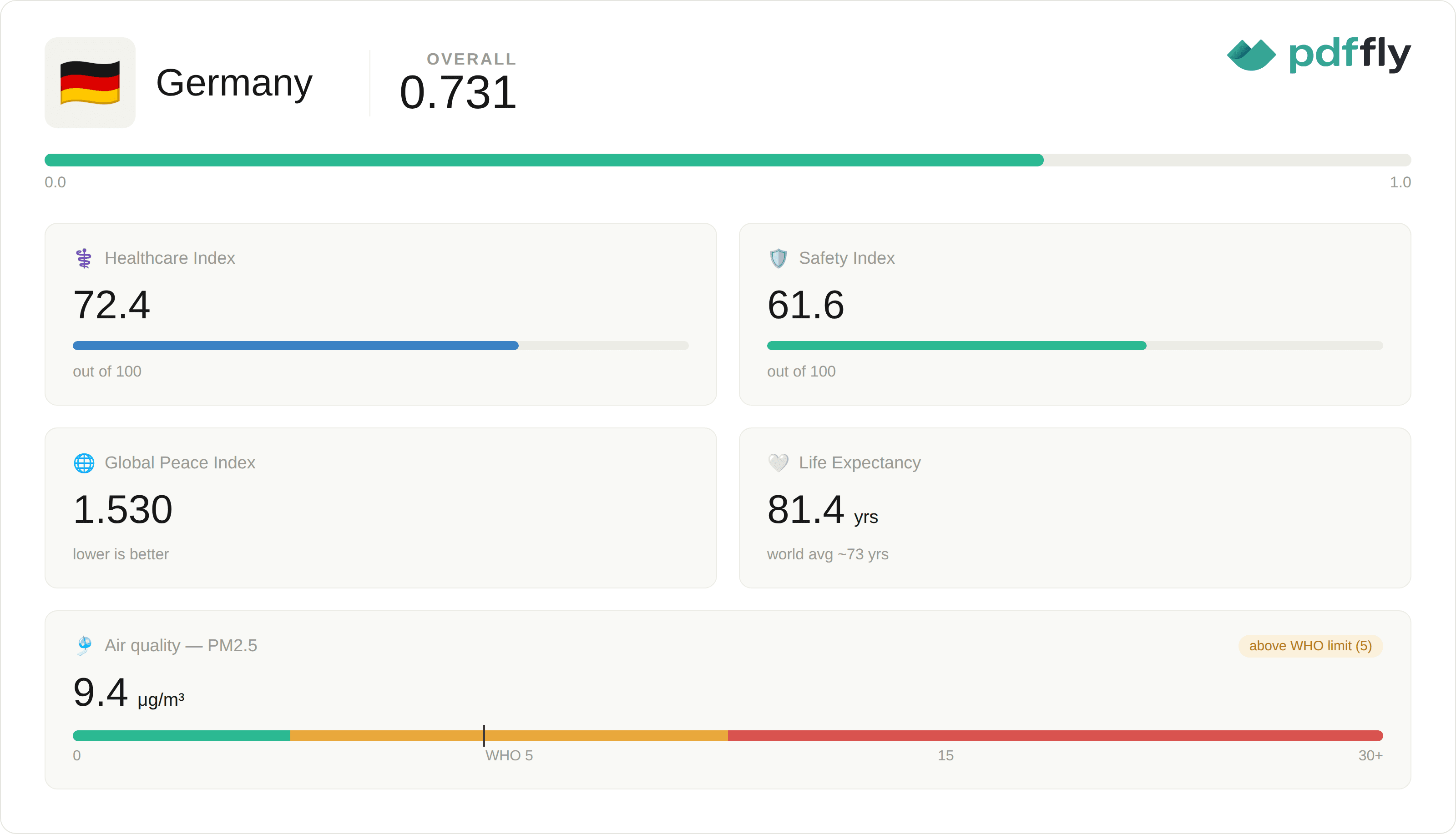The image size is (1456, 834).
Task: Click the Safety Index shield icon
Action: pos(778,258)
